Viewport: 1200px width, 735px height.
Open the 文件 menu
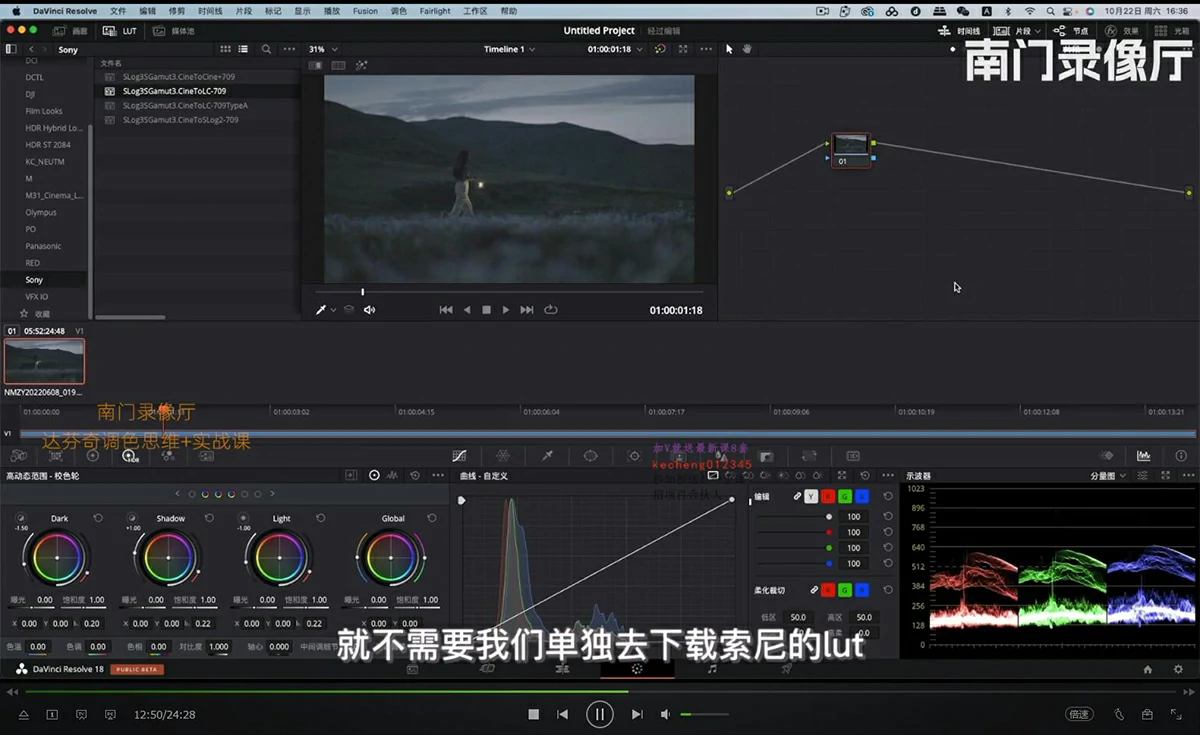coord(118,11)
